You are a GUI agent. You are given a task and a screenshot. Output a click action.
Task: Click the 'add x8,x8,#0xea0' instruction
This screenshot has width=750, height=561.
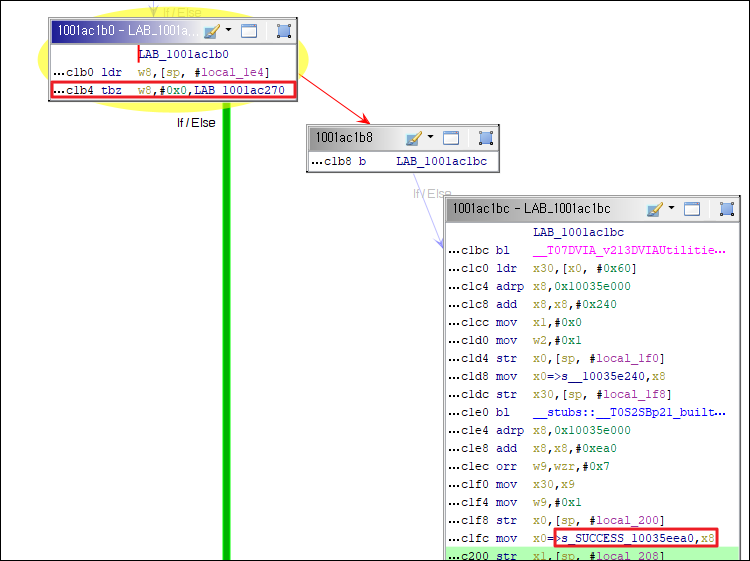(532, 448)
